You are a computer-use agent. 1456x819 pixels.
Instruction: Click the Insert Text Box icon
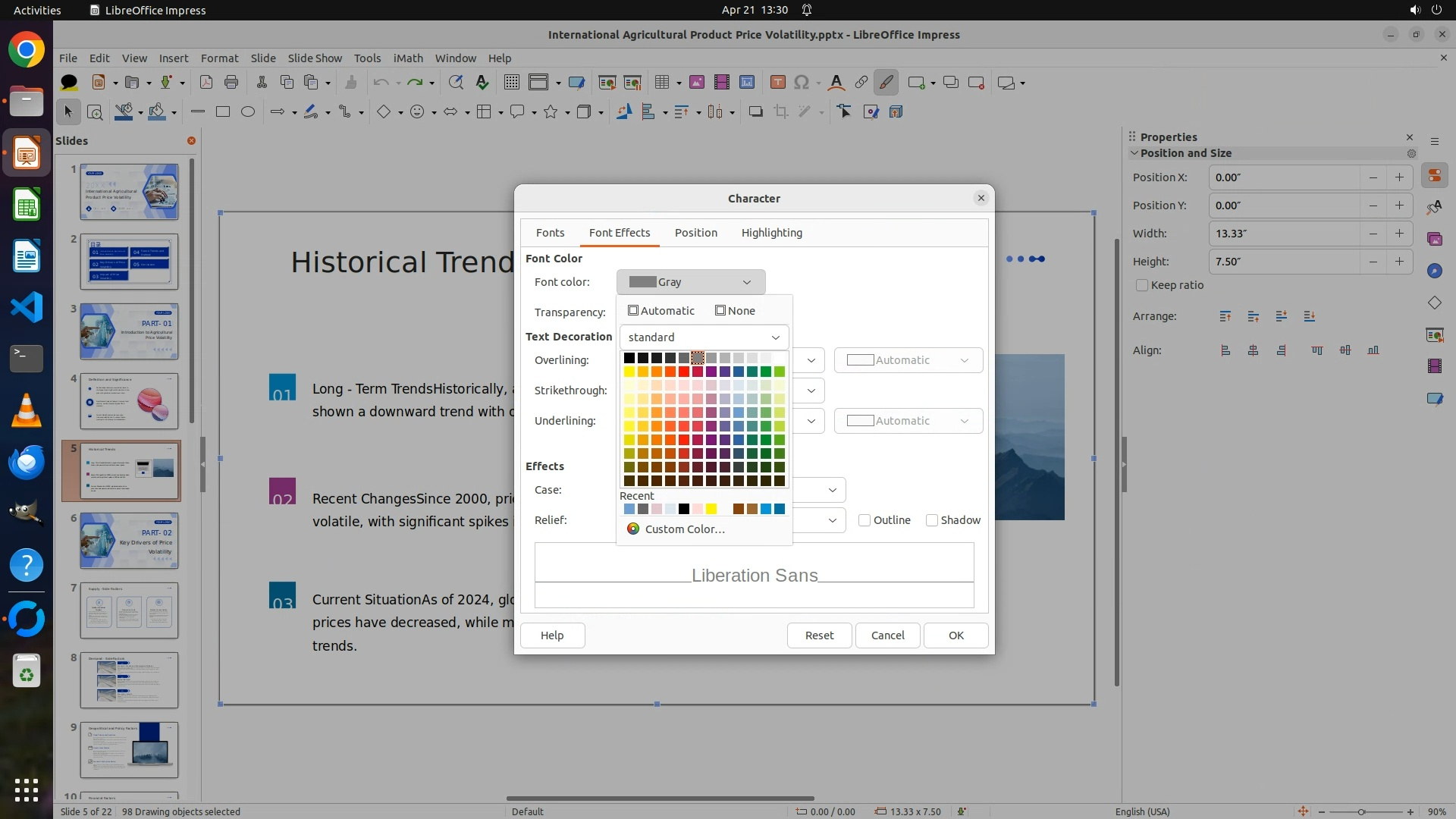(777, 83)
